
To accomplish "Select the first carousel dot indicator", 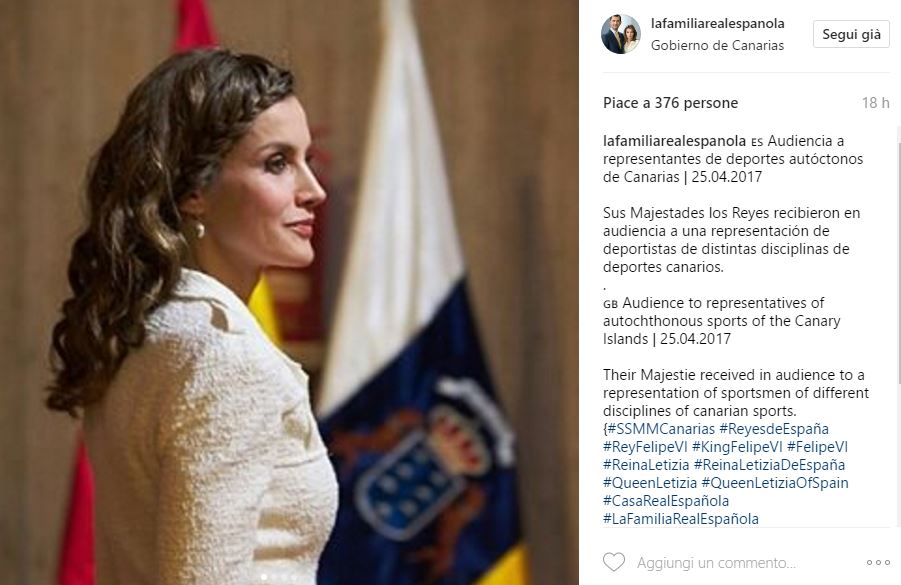I will (264, 577).
